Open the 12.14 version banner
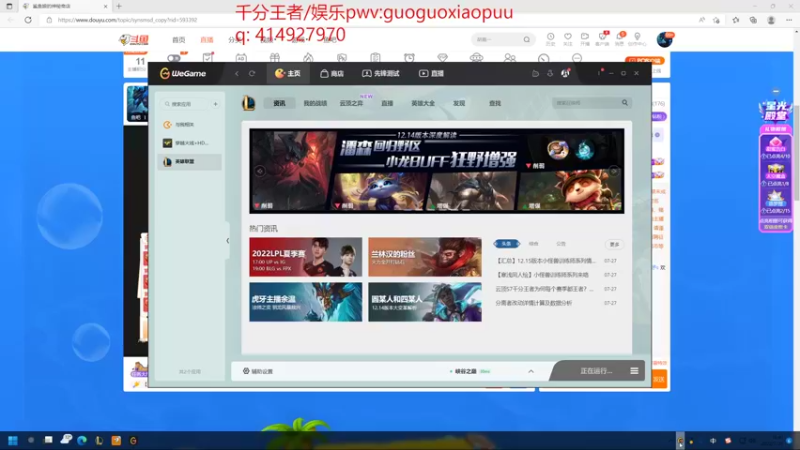Screen dimensions: 800x450 (x=437, y=170)
